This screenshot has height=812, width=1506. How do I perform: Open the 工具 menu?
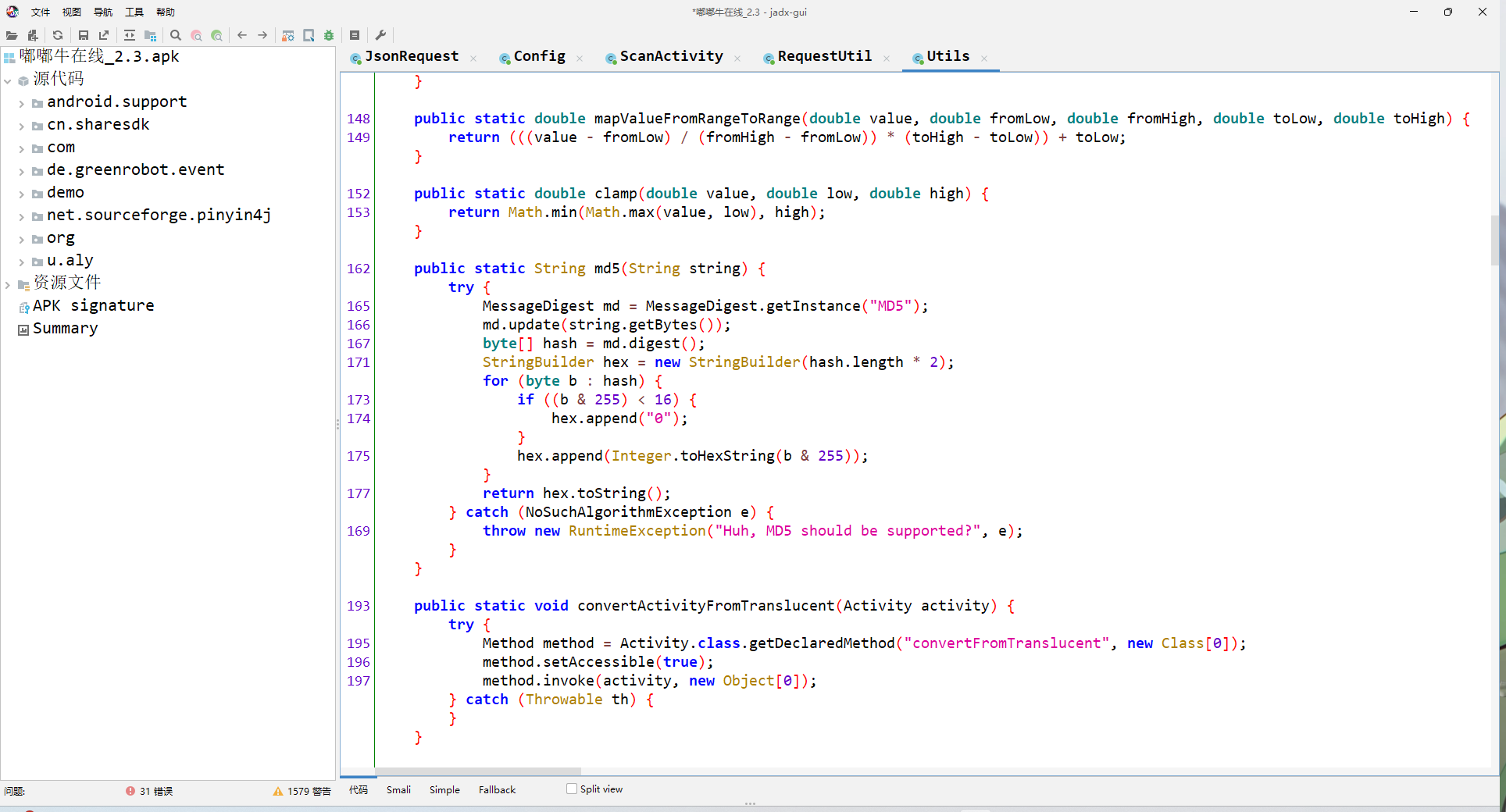(134, 12)
